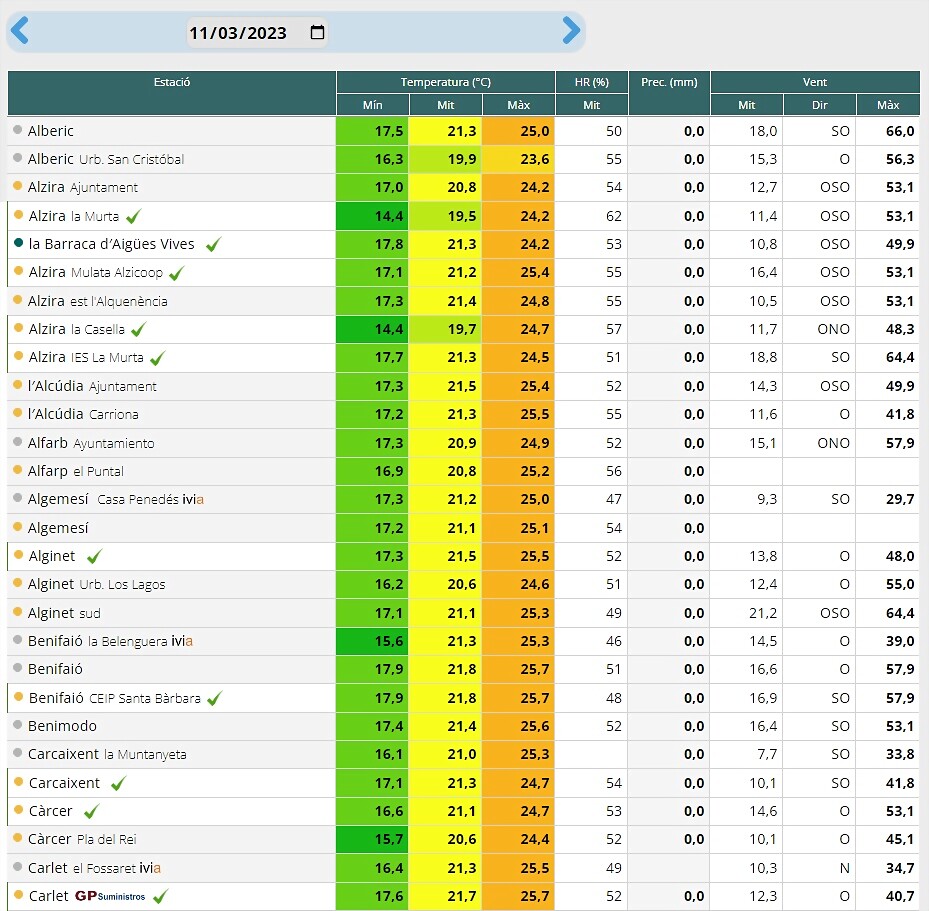Click Alberic min temperature cell 17,5

(x=373, y=131)
